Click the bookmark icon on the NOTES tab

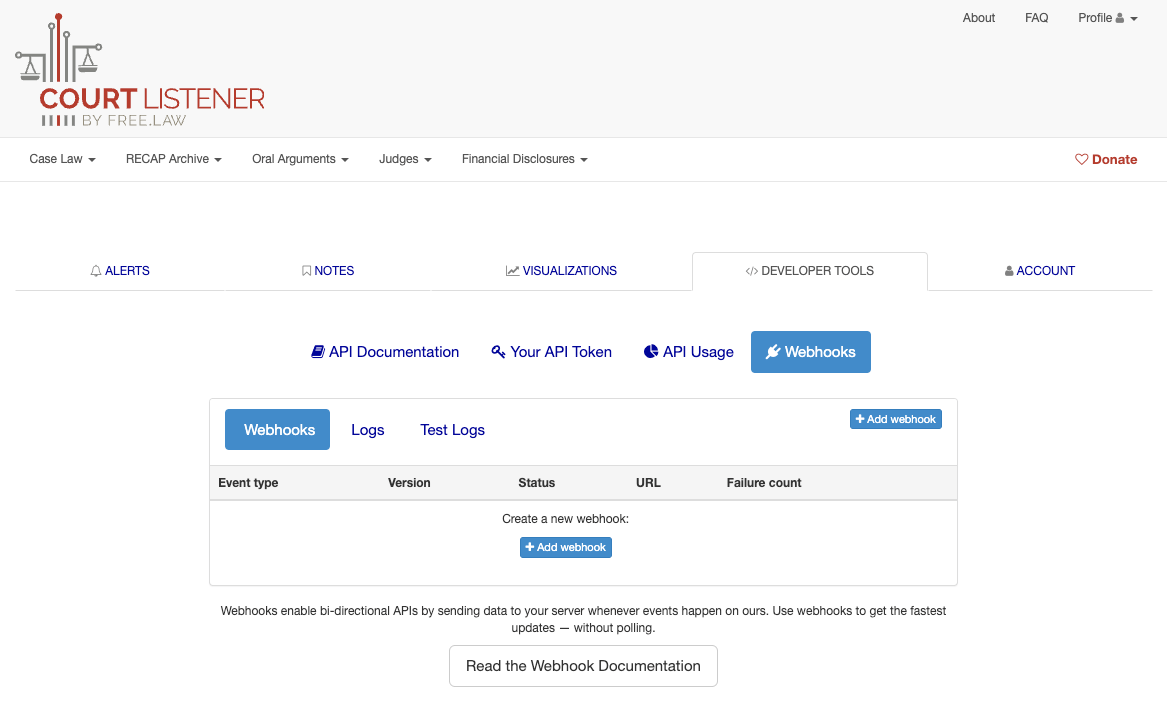tap(306, 270)
